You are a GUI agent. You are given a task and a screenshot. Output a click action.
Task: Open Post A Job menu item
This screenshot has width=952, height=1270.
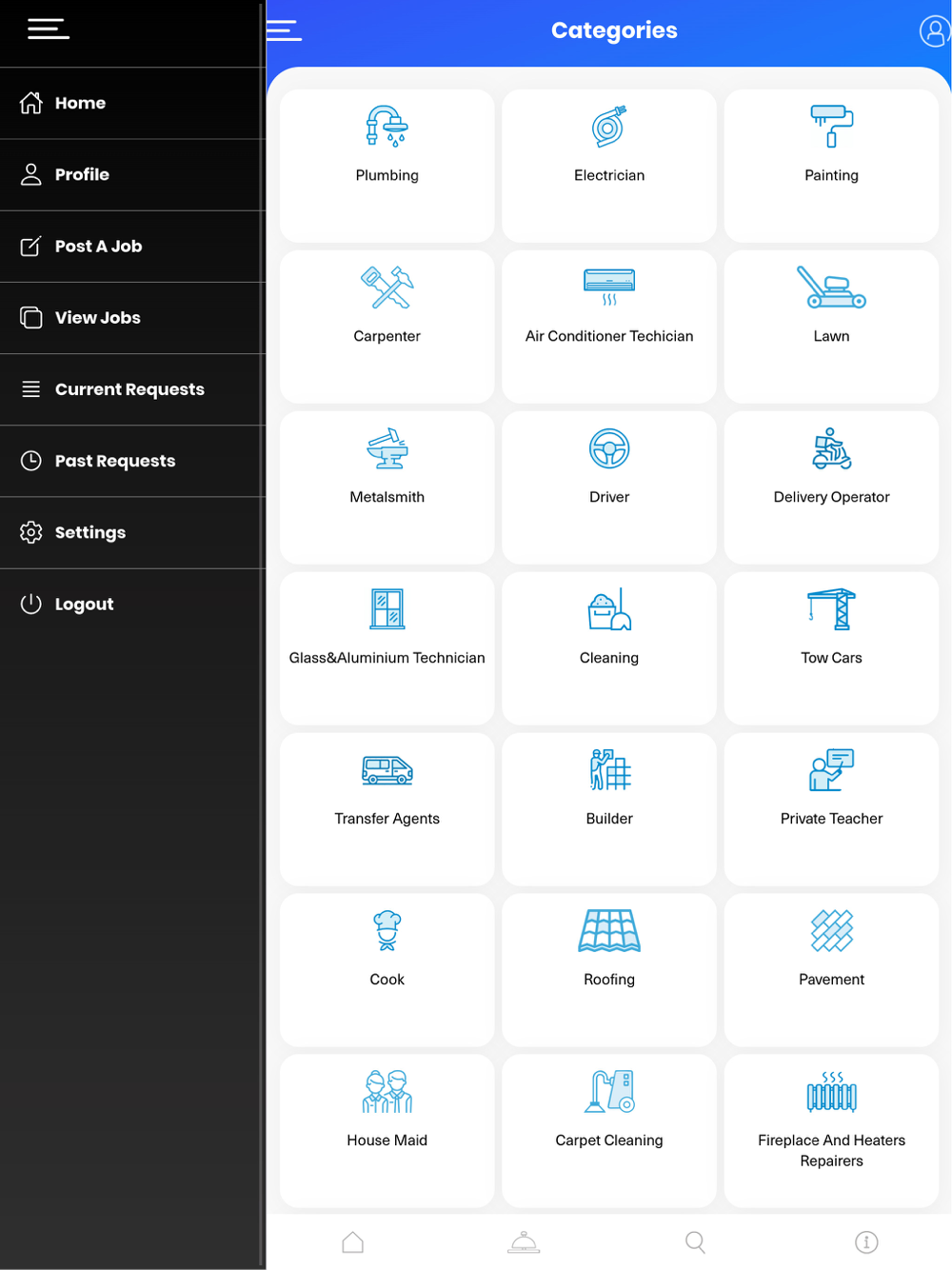point(132,247)
